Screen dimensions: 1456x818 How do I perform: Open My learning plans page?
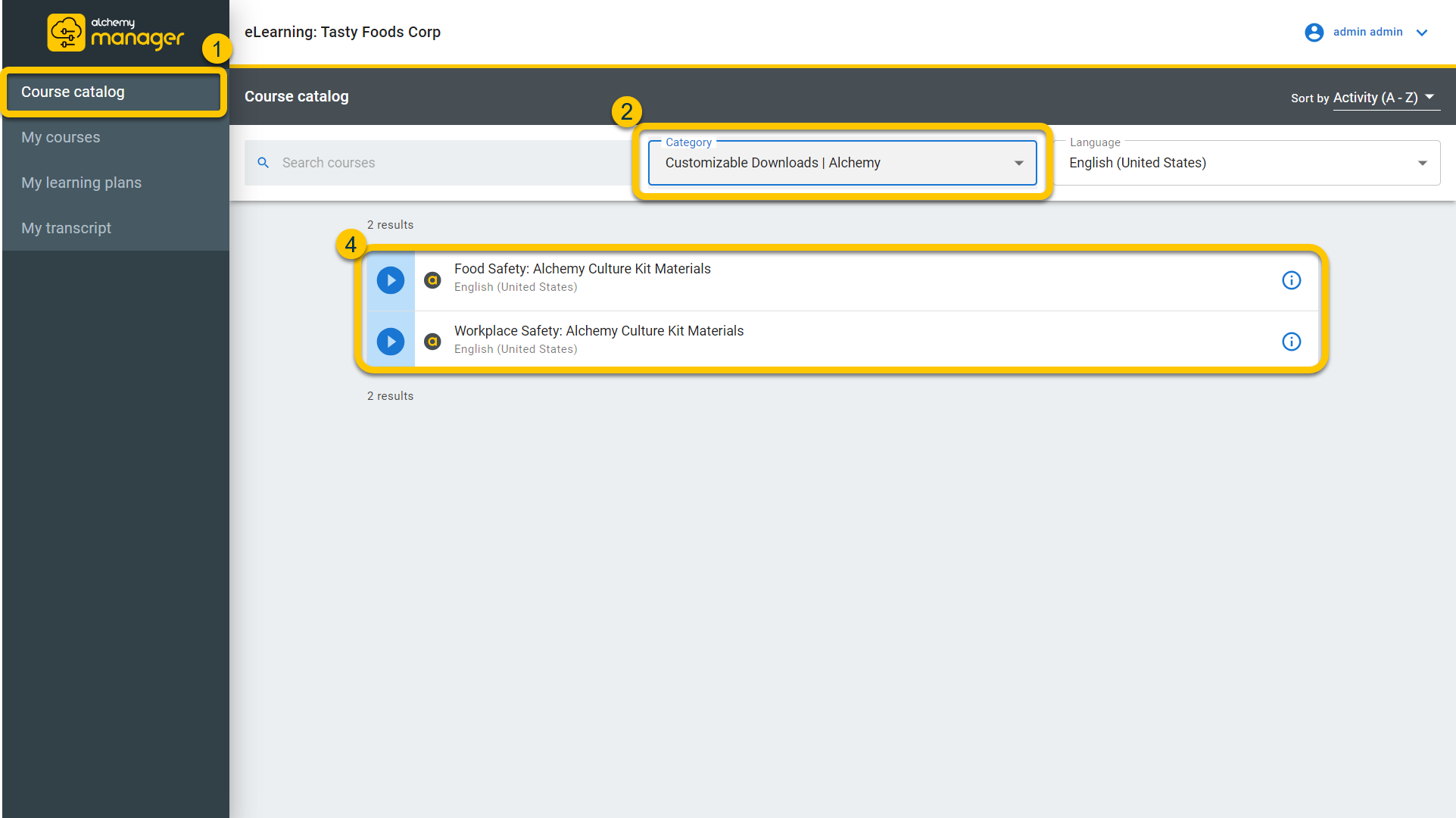coord(82,183)
